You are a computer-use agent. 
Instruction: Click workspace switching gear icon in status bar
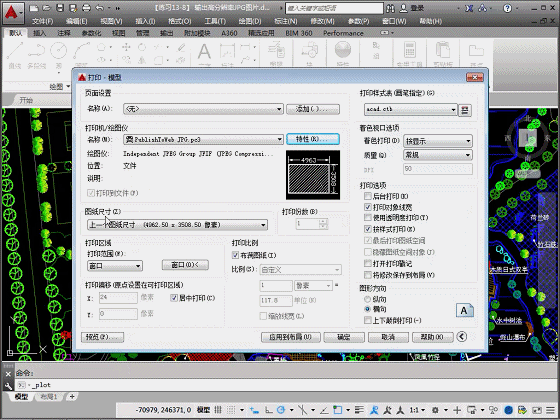point(435,410)
